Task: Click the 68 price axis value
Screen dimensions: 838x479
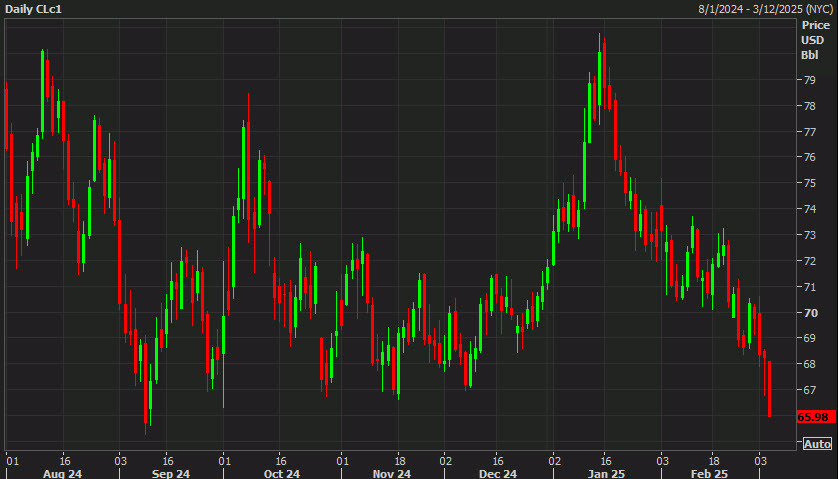Action: click(x=809, y=364)
